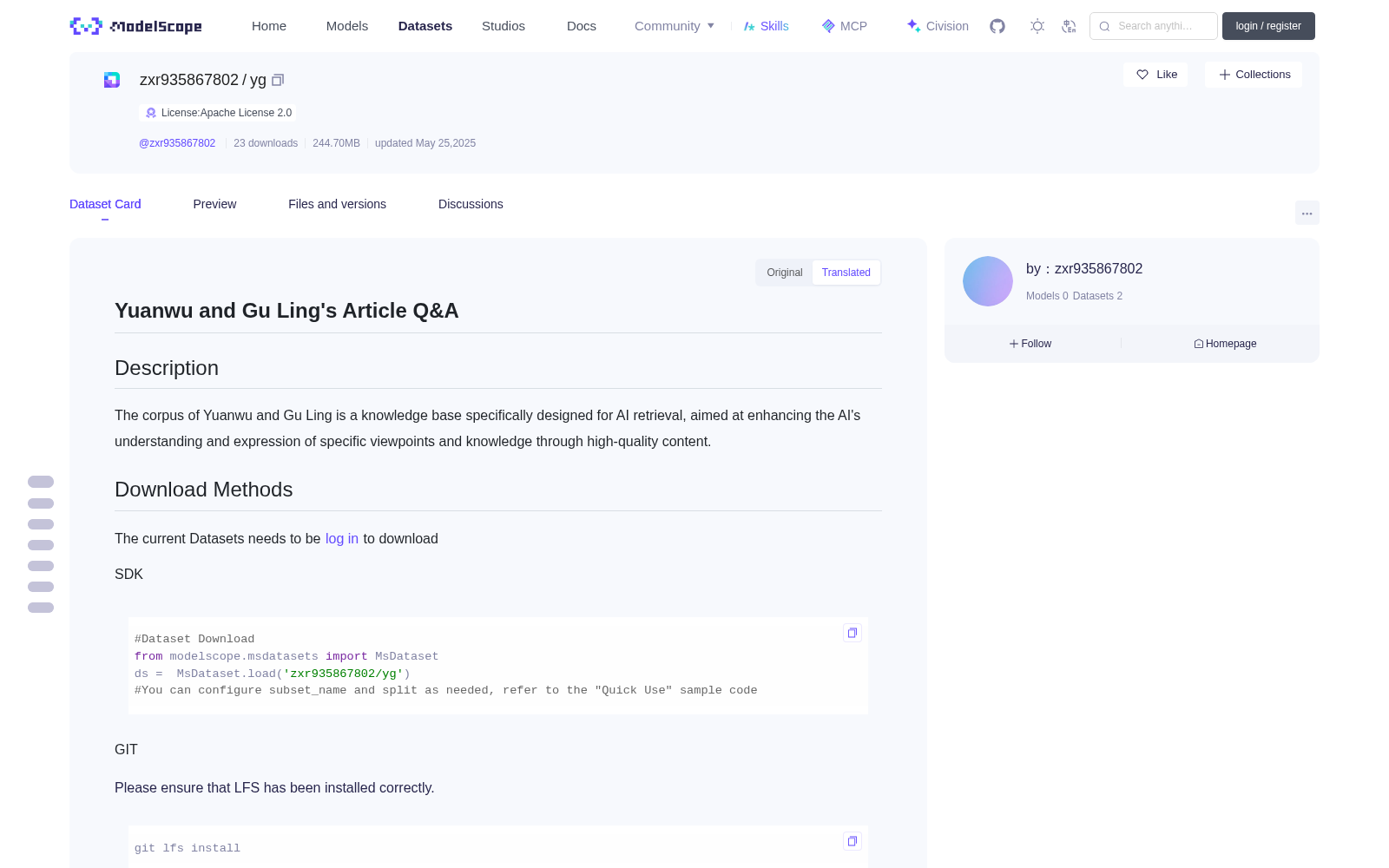1389x868 pixels.
Task: Switch to the Preview tab
Action: [x=214, y=204]
